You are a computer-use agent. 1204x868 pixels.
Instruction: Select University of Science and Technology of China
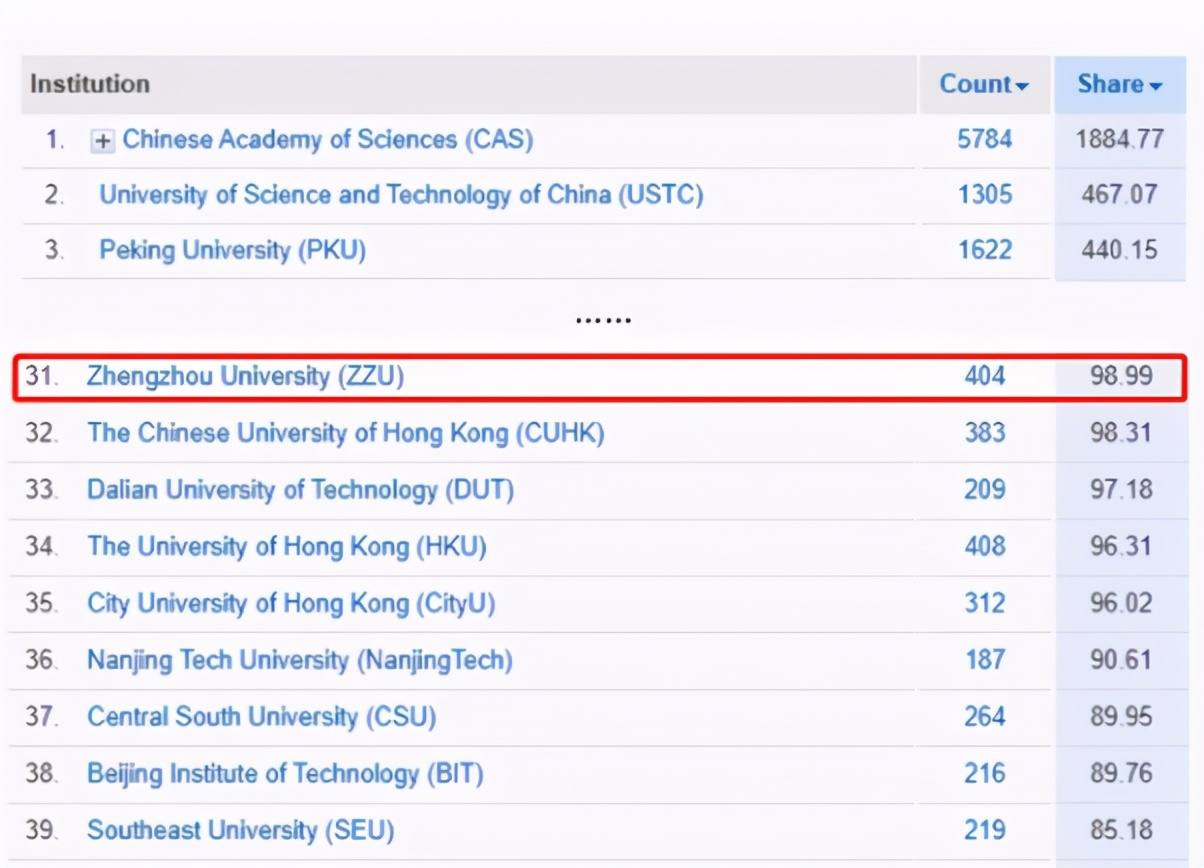click(x=400, y=195)
